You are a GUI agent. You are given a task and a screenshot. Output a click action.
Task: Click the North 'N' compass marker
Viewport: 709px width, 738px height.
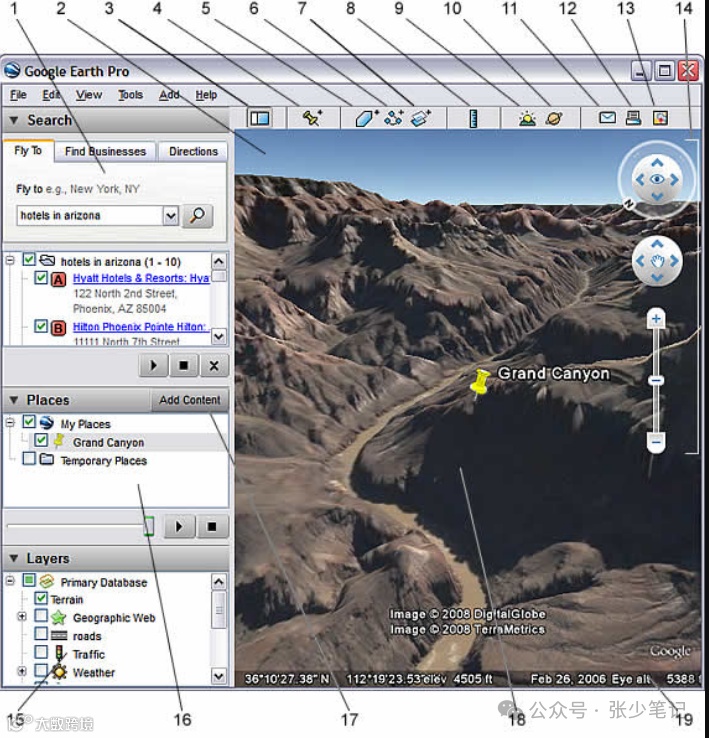click(x=628, y=204)
